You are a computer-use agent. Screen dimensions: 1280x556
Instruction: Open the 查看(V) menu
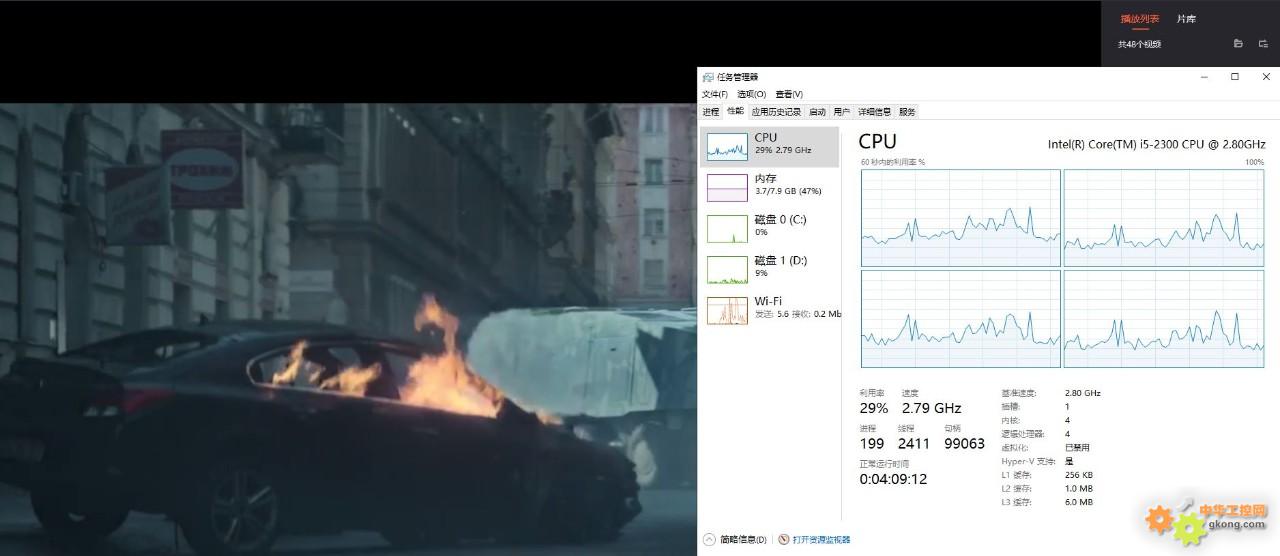789,94
